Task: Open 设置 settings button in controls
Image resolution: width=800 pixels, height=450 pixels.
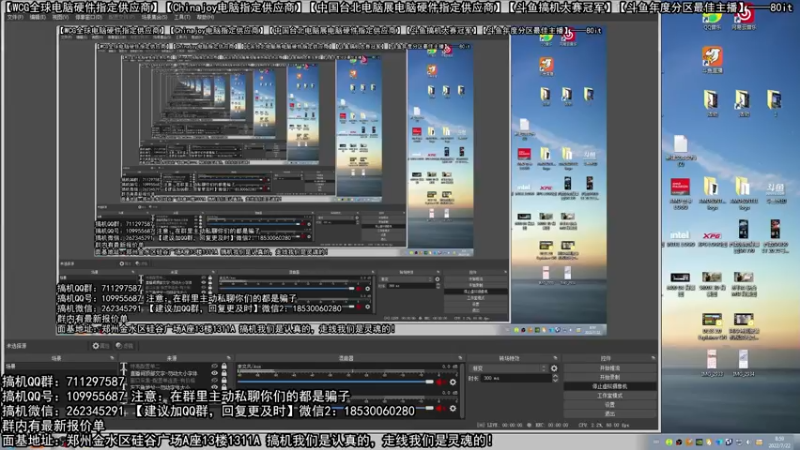Action: [x=610, y=405]
